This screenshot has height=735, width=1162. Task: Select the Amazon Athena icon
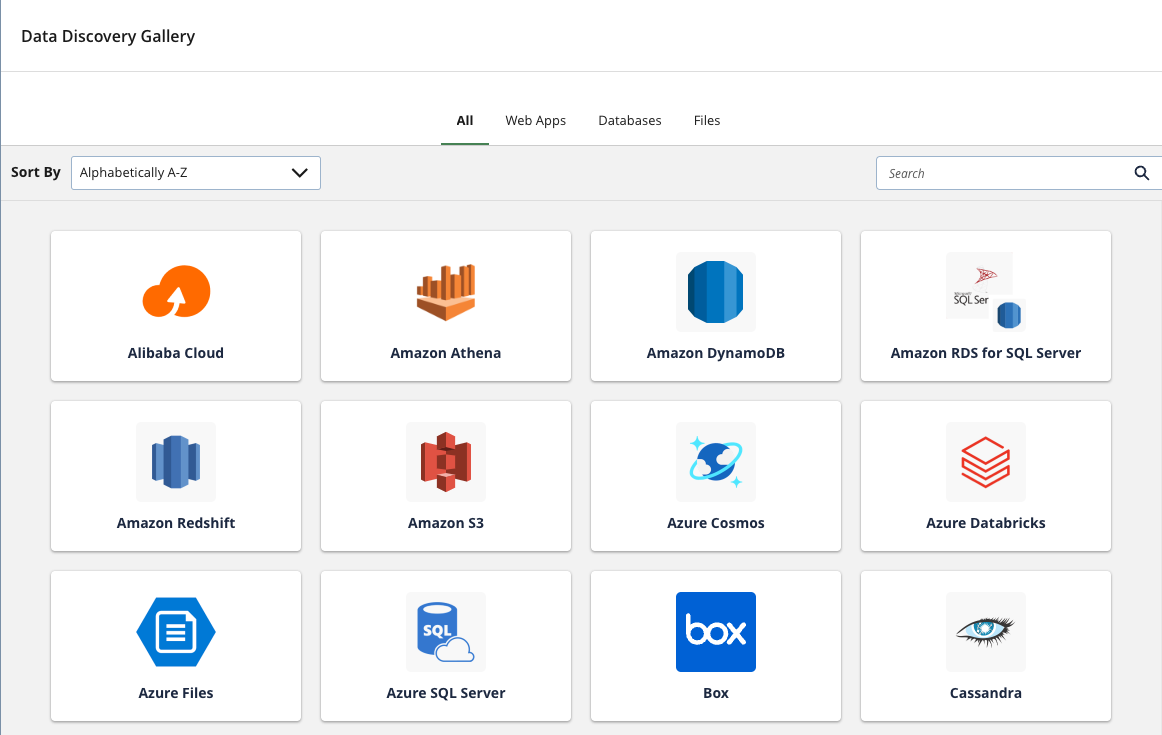click(x=446, y=292)
